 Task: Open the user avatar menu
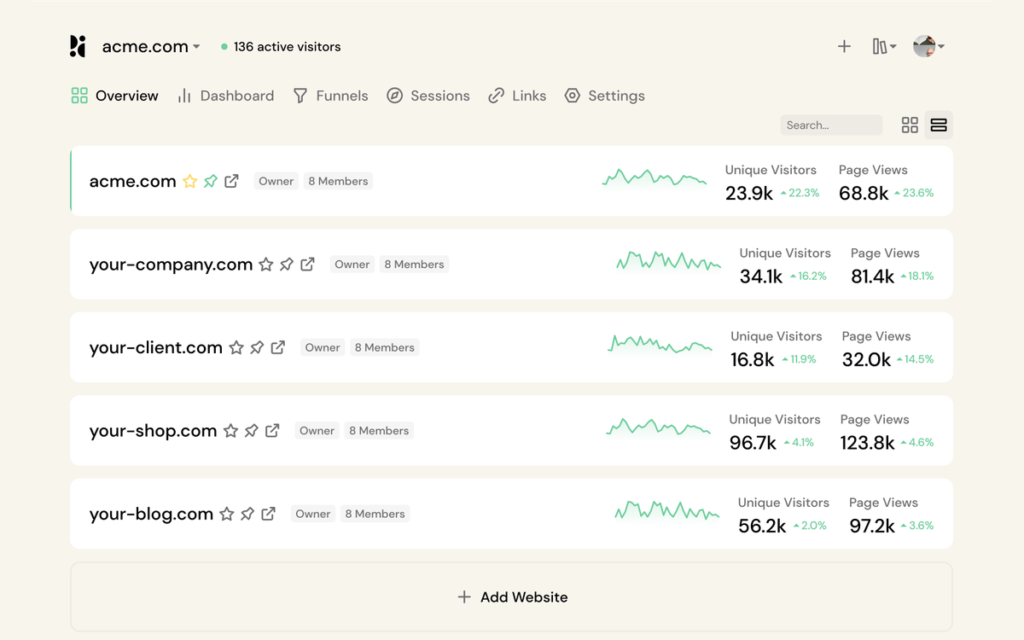[929, 46]
